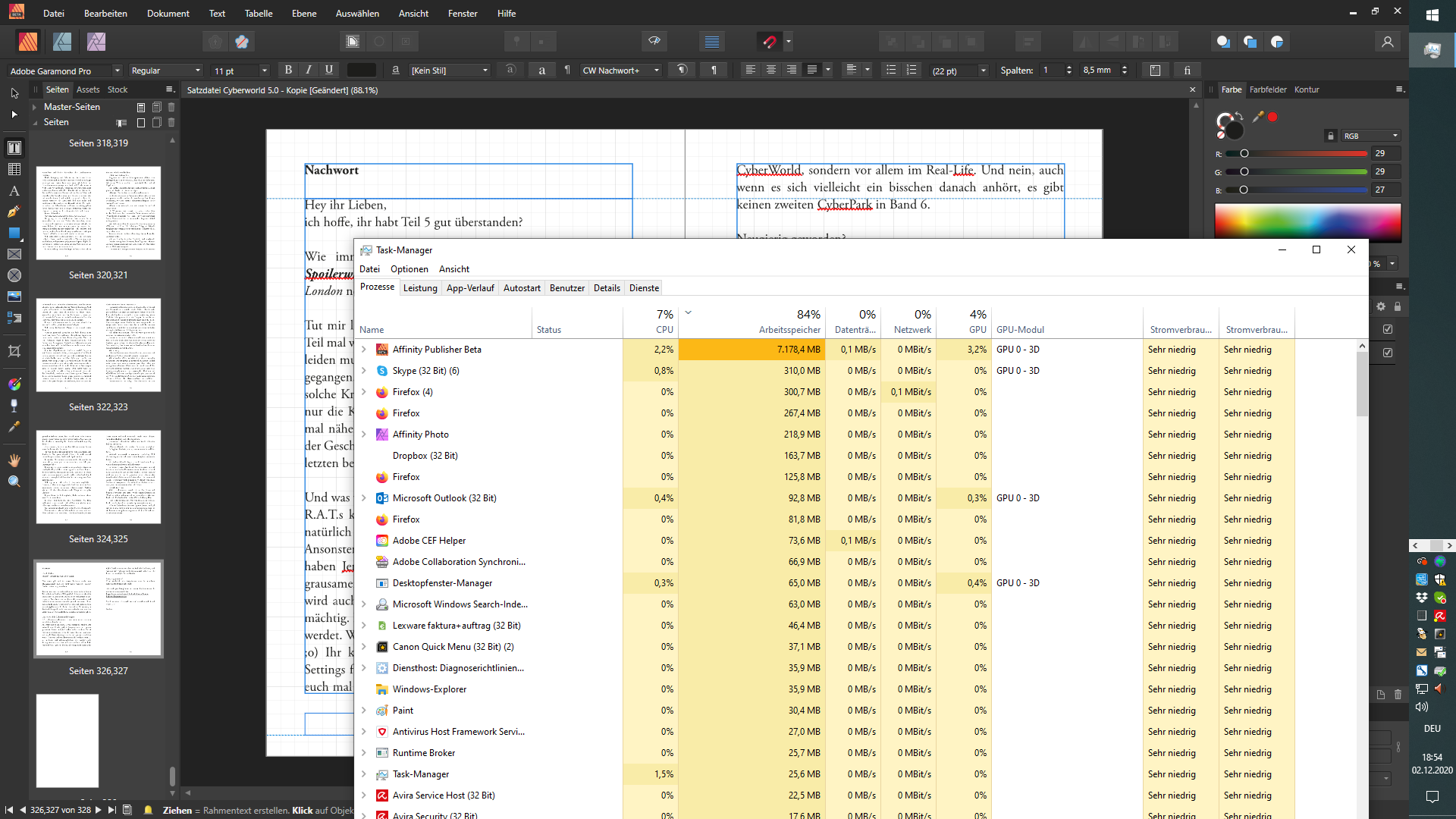Screen dimensions: 1456x819
Task: Select the Place Image tool
Action: (x=14, y=297)
